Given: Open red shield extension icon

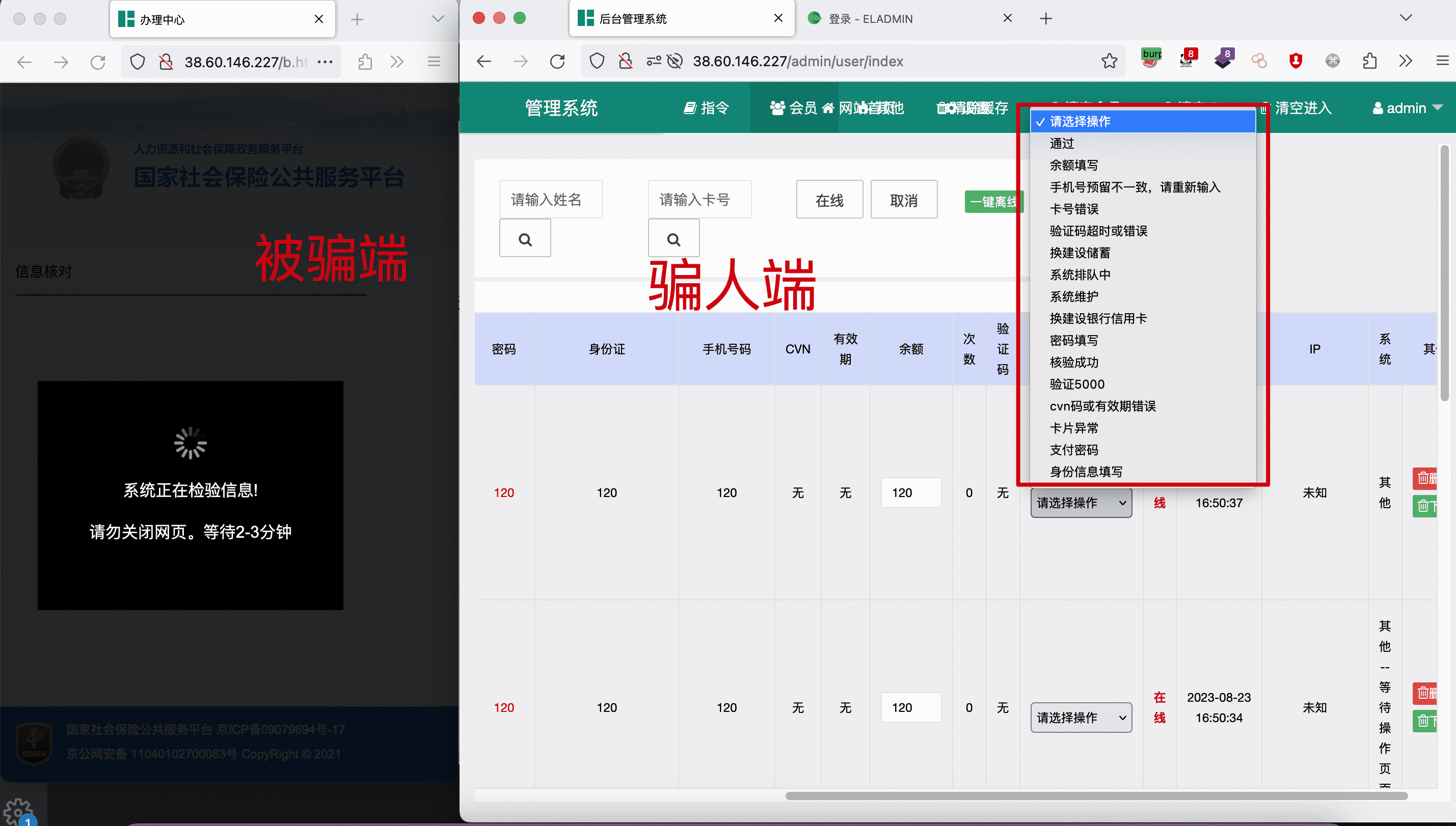Looking at the screenshot, I should 1296,61.
